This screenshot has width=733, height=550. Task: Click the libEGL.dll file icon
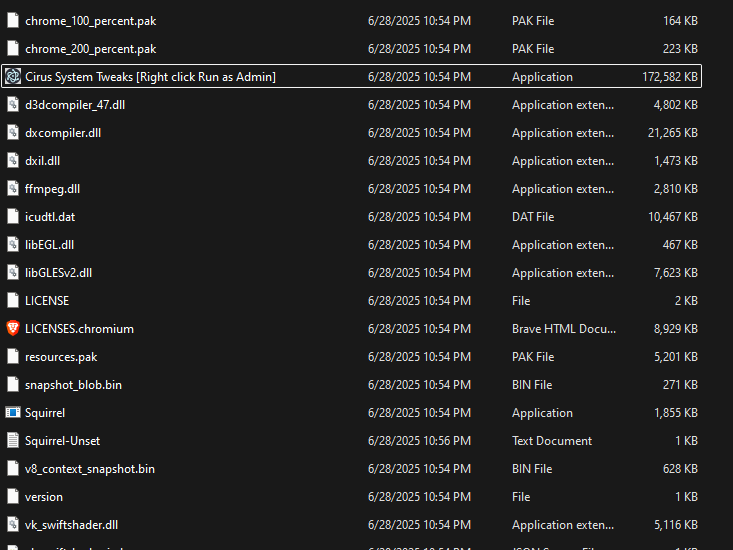[13, 245]
